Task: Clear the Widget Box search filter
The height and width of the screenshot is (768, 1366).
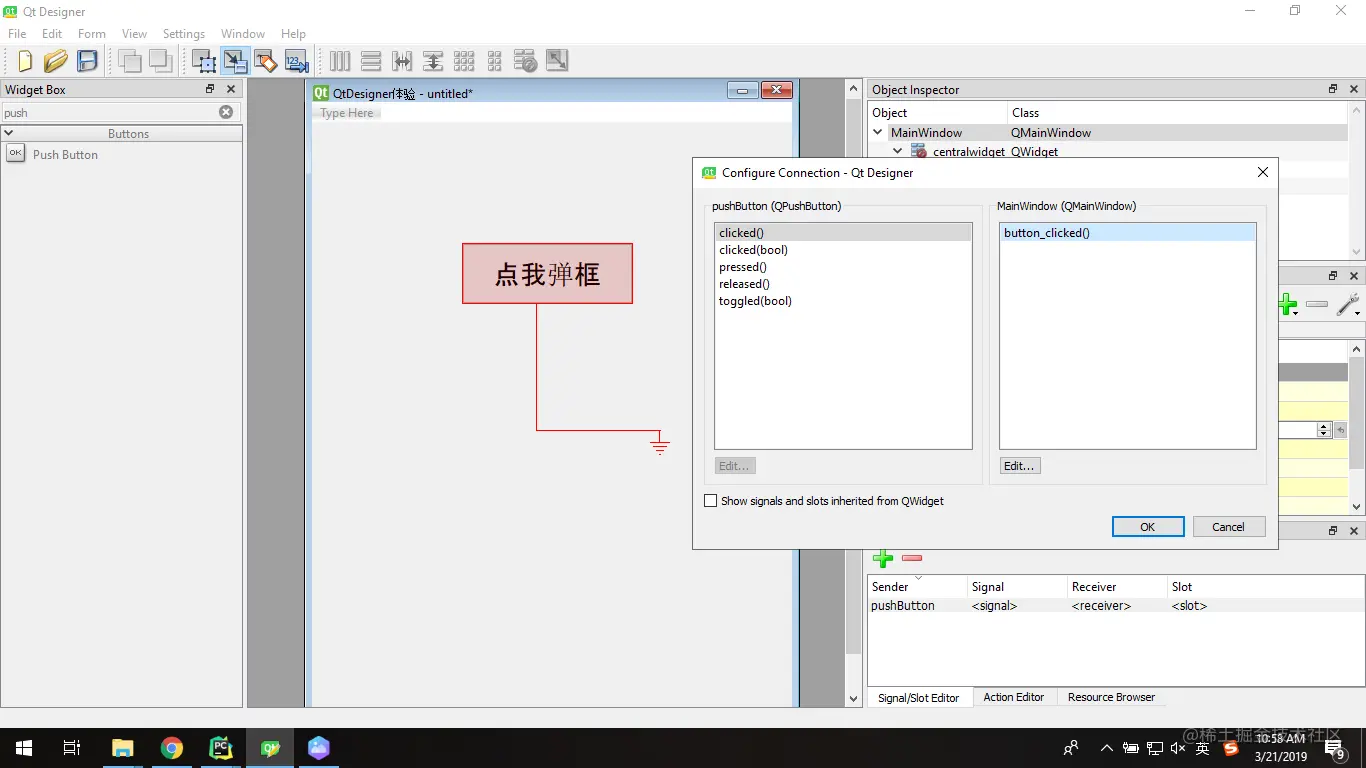Action: [x=226, y=112]
